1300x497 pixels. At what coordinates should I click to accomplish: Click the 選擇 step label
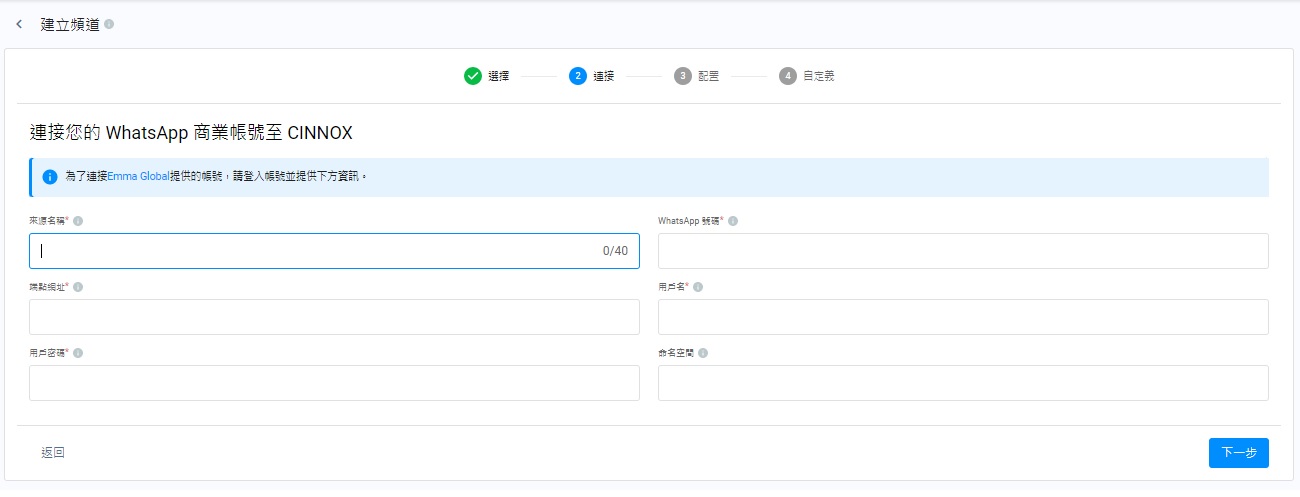tap(499, 76)
